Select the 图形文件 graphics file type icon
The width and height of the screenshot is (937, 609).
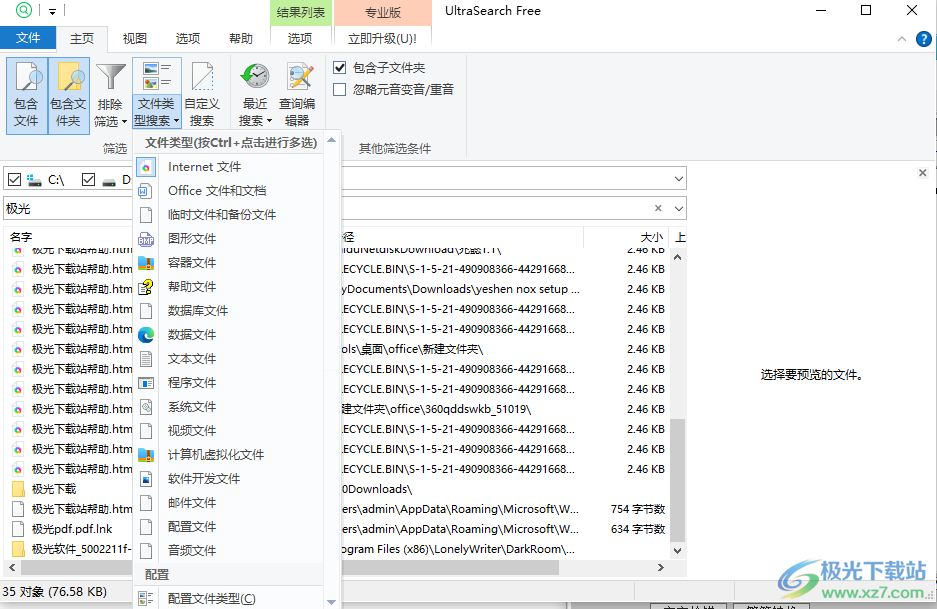pyautogui.click(x=145, y=238)
